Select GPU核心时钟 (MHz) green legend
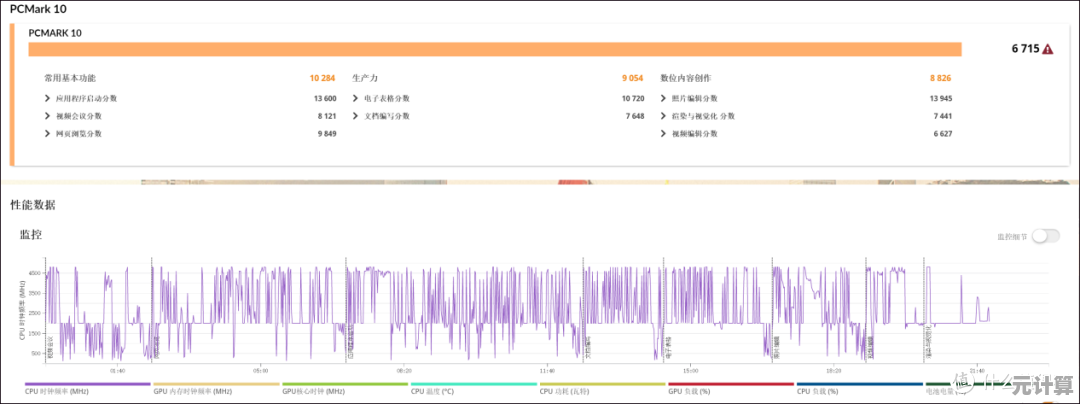This screenshot has width=1080, height=404. point(344,391)
